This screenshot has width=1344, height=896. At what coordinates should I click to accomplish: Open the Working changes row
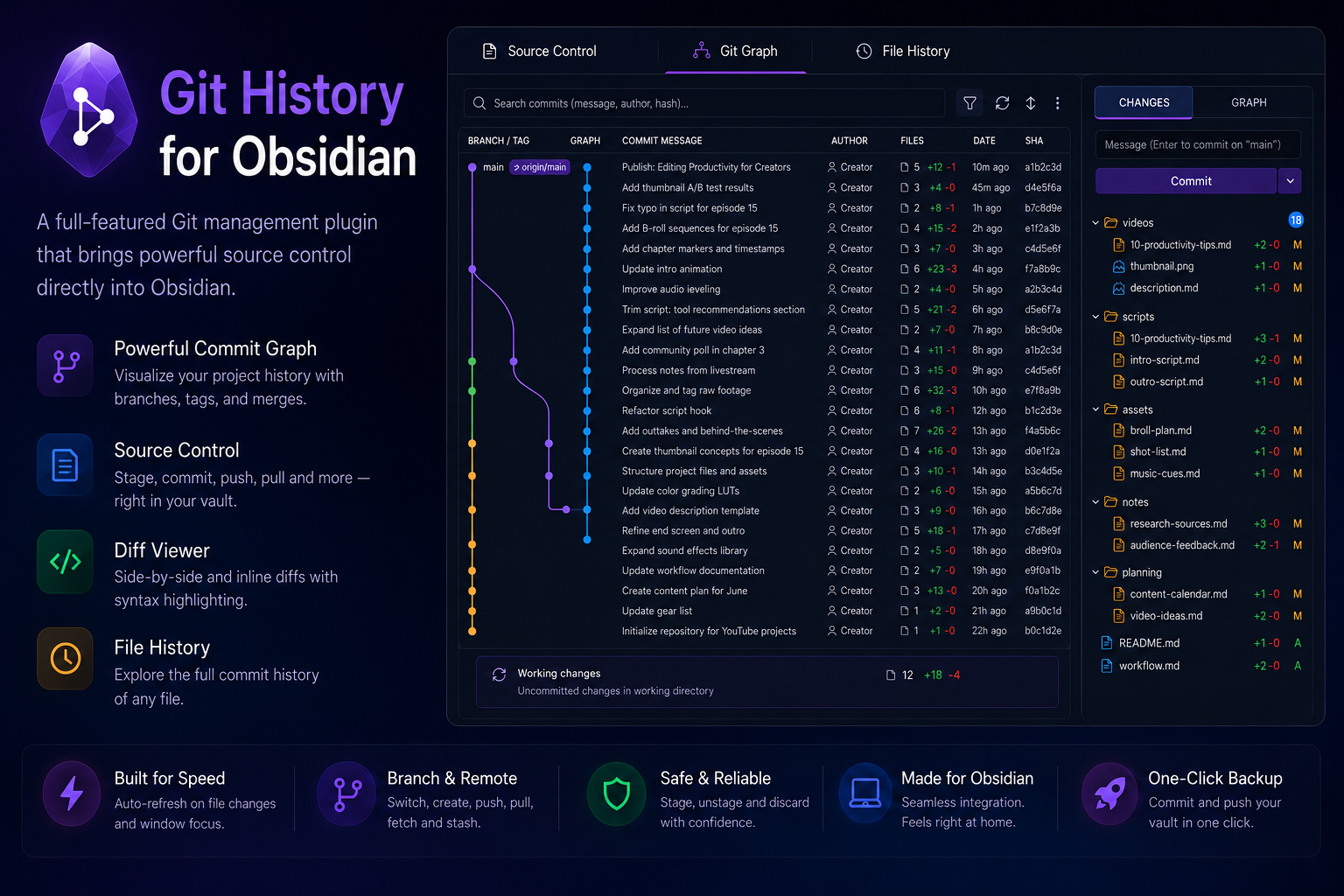click(767, 682)
